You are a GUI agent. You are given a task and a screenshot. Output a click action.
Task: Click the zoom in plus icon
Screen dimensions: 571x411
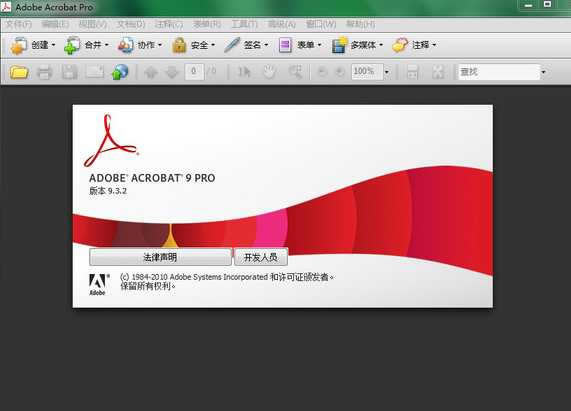click(339, 72)
